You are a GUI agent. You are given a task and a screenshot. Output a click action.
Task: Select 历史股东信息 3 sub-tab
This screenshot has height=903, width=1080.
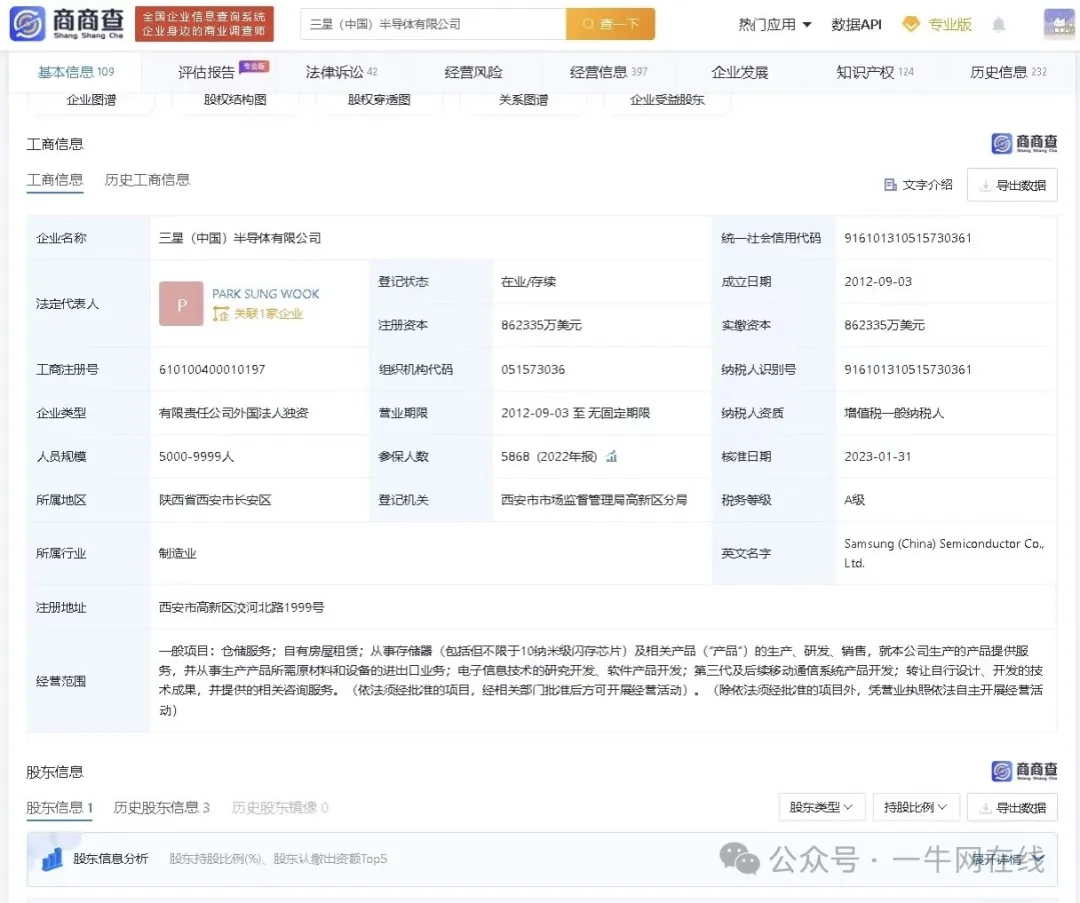161,807
